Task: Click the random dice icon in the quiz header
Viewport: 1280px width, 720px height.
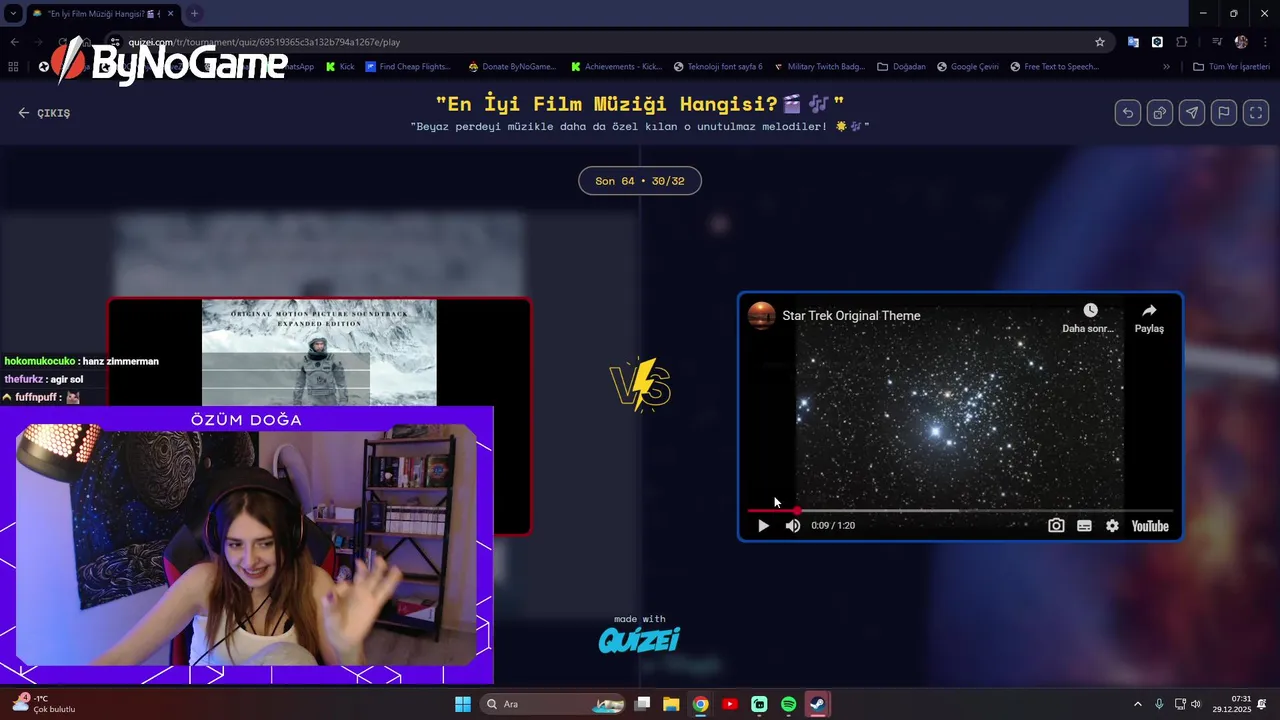Action: pos(1160,113)
